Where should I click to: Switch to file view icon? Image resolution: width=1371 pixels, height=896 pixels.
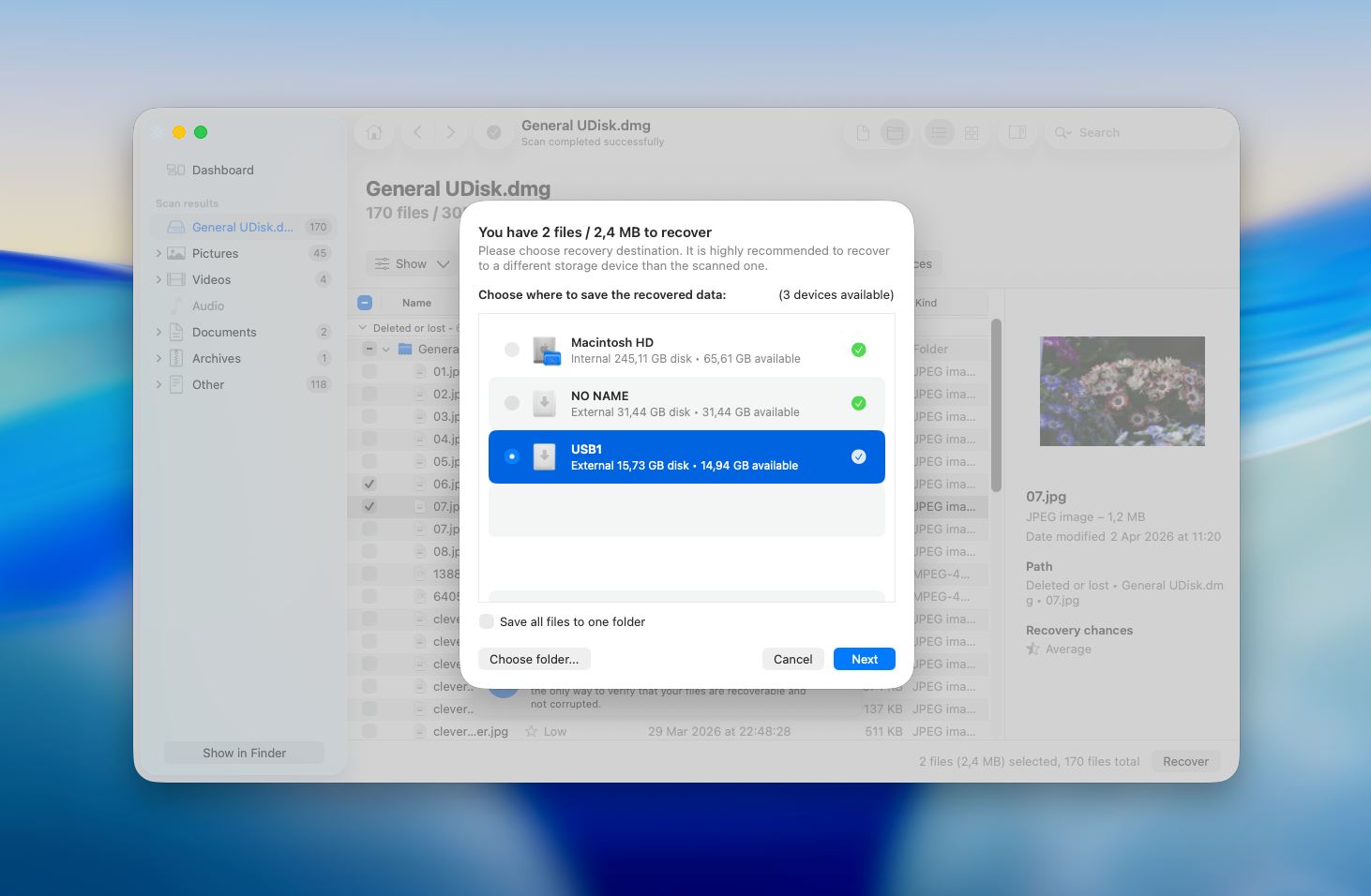[863, 133]
